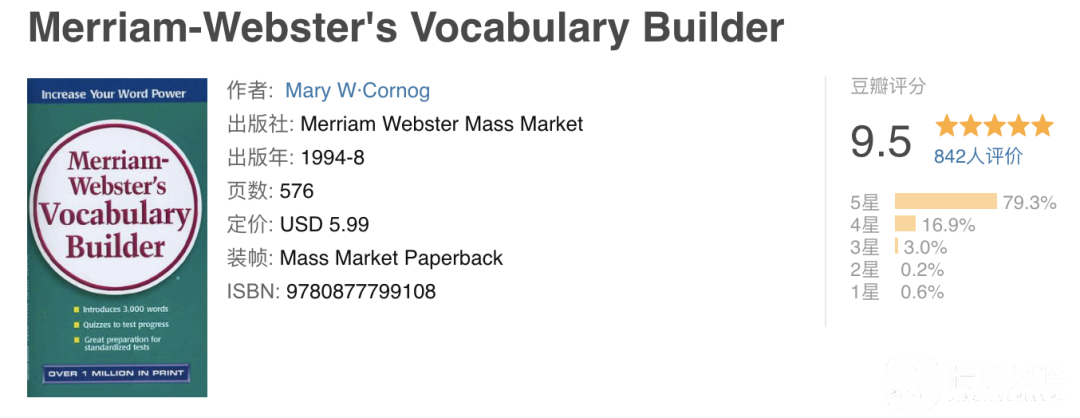Image resolution: width=1080 pixels, height=418 pixels.
Task: Click the 2星 rating row label
Action: coord(865,270)
